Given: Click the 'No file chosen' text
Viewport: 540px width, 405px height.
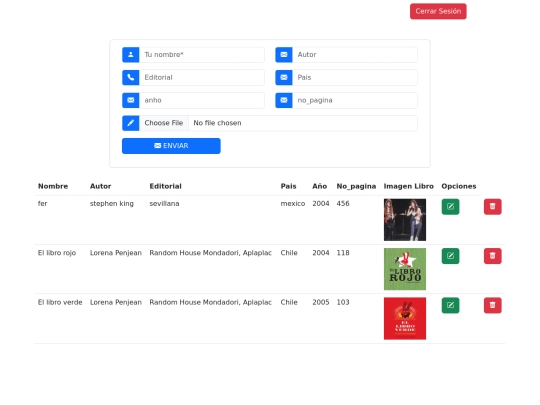Looking at the screenshot, I should (x=217, y=123).
